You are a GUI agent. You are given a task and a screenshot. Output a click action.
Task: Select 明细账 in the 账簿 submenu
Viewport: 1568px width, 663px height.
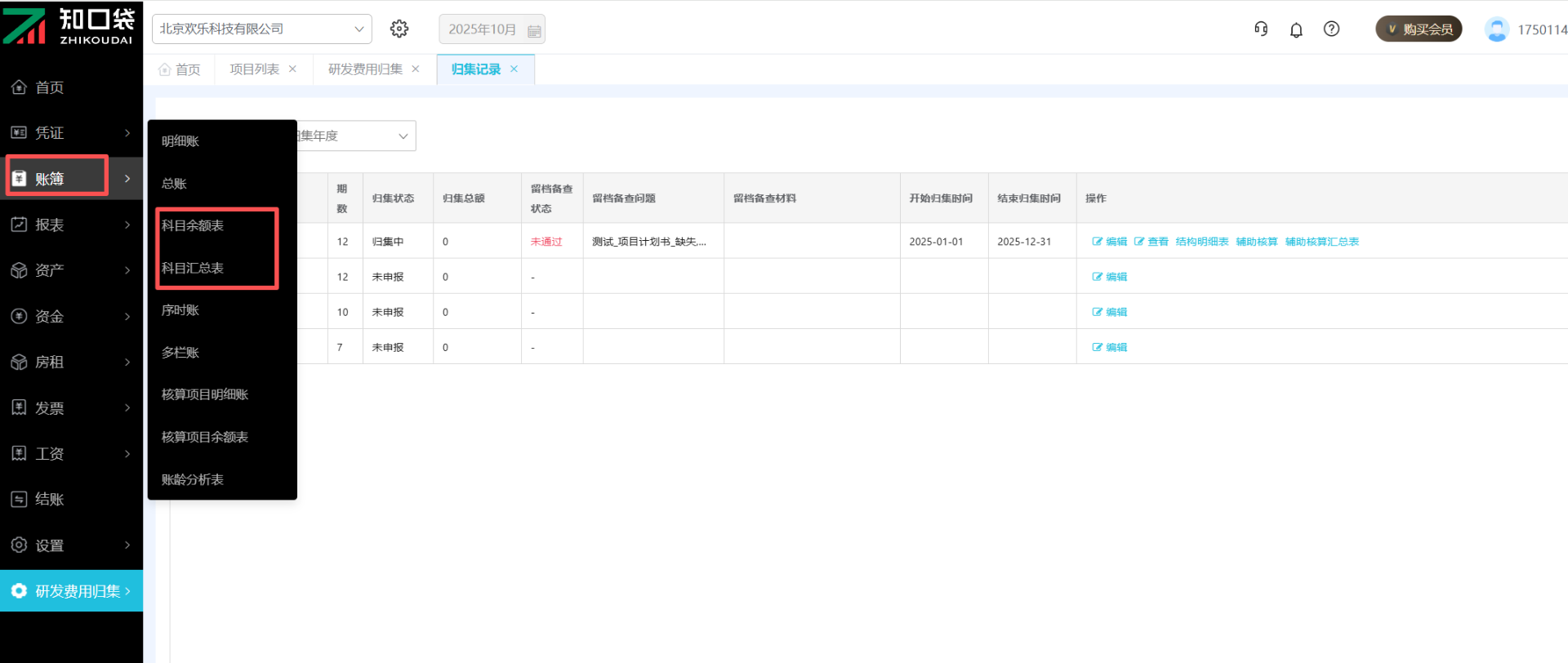[180, 141]
